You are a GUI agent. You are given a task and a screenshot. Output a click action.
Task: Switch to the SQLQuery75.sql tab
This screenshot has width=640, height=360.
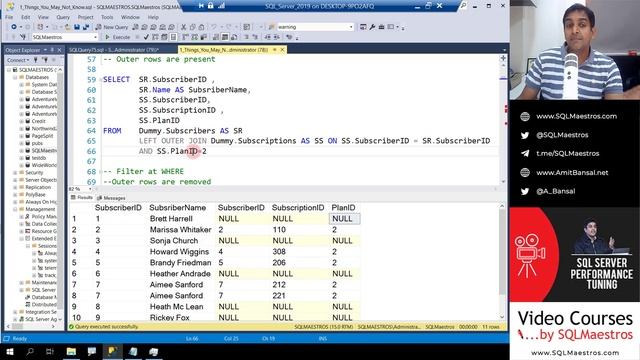pos(114,50)
